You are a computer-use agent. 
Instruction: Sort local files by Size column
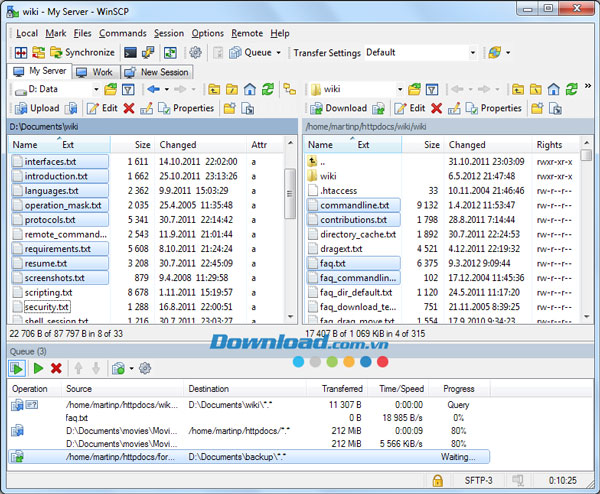pos(133,145)
